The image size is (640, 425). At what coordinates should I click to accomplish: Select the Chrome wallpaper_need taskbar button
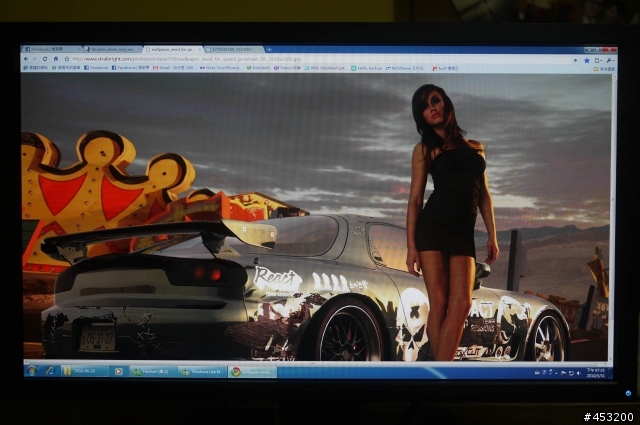[x=252, y=372]
